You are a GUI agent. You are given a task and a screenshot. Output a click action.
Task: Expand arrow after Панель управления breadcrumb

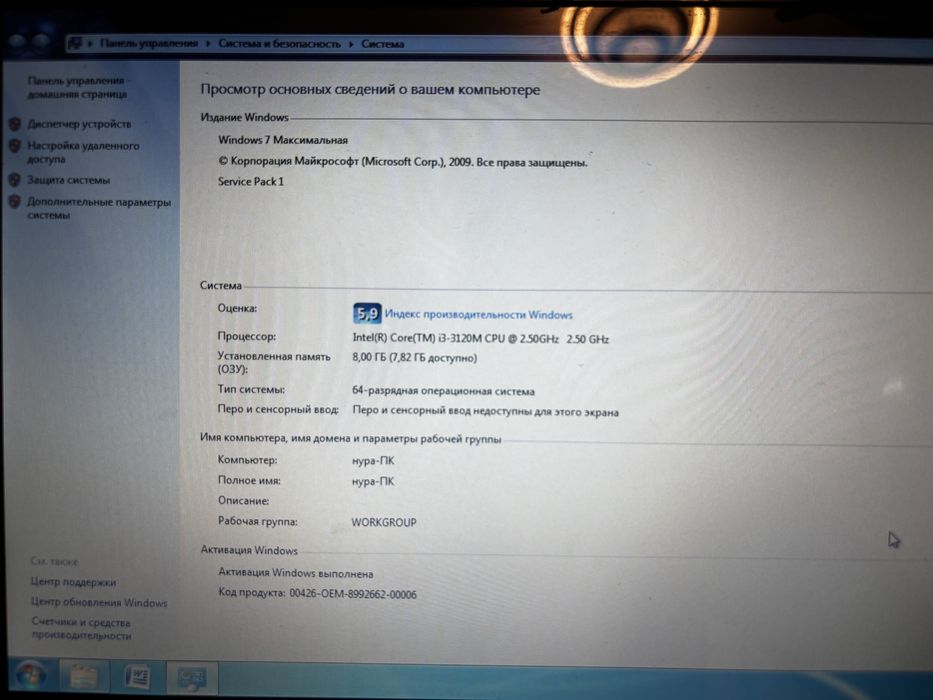(x=208, y=43)
